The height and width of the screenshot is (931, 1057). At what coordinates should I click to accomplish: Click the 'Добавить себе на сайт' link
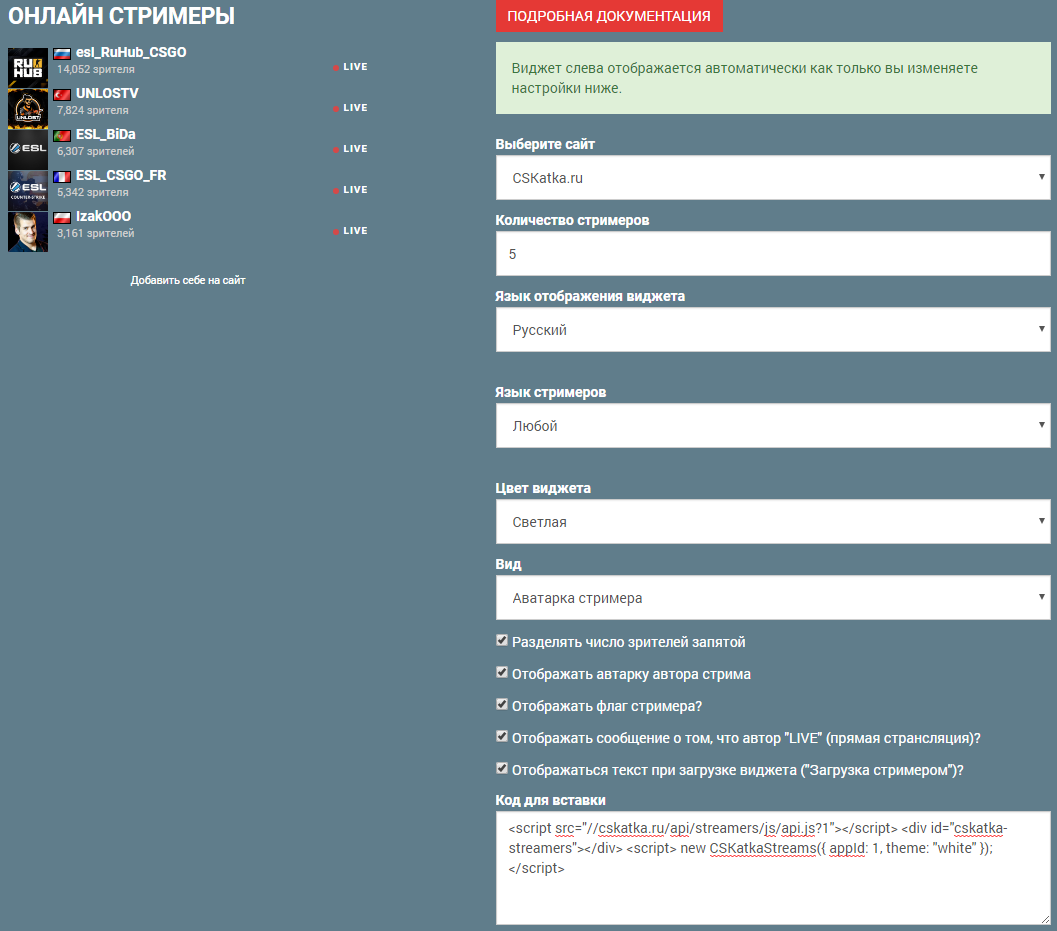[188, 280]
